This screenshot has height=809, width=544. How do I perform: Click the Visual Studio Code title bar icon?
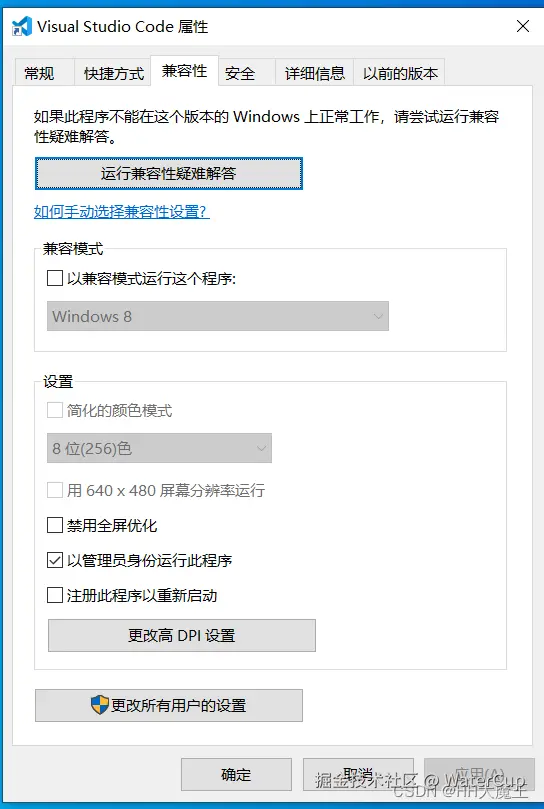click(22, 26)
